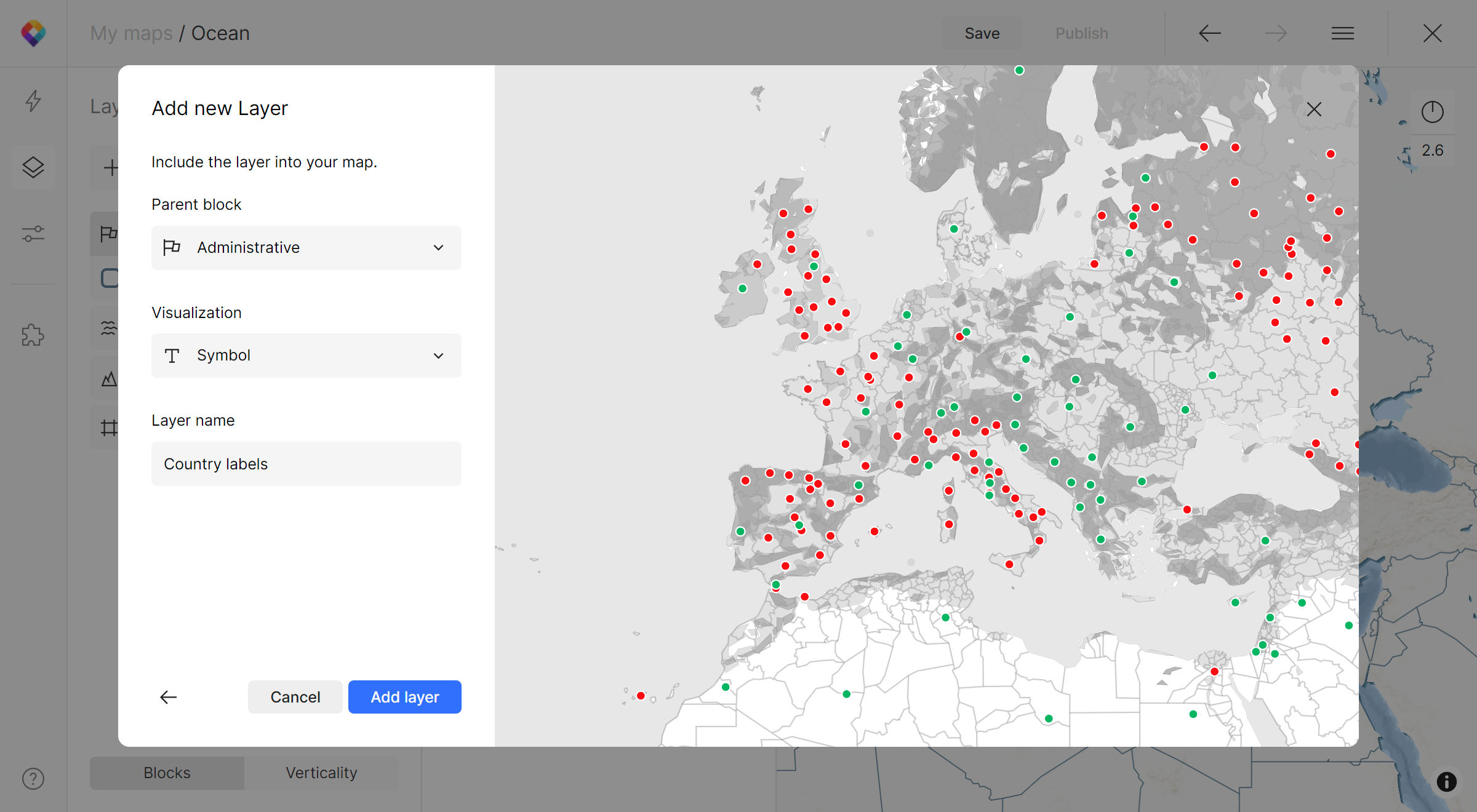The height and width of the screenshot is (812, 1477).
Task: Expand the Parent block dropdown
Action: coord(305,247)
